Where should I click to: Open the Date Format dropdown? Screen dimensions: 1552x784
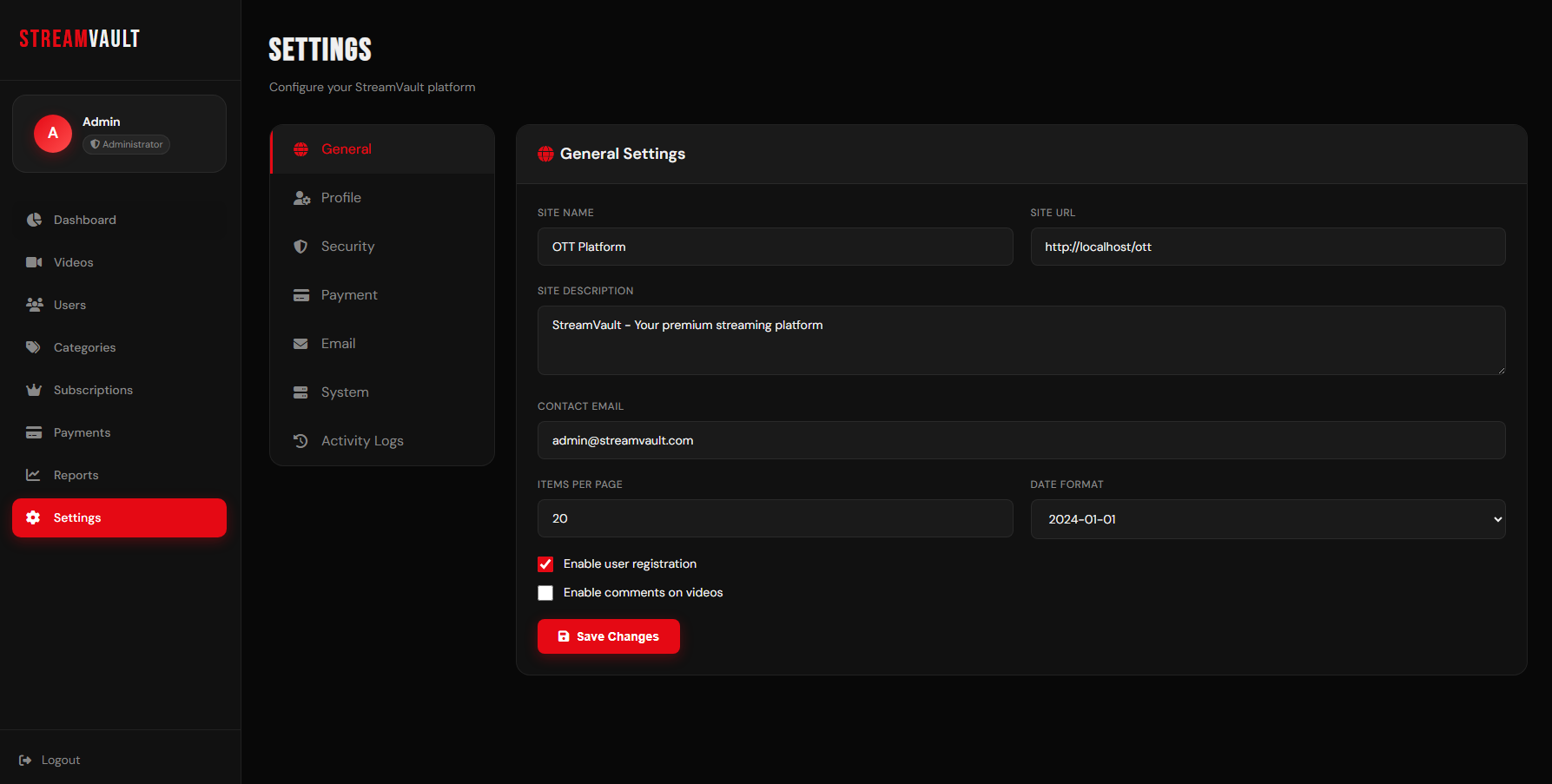[1267, 519]
